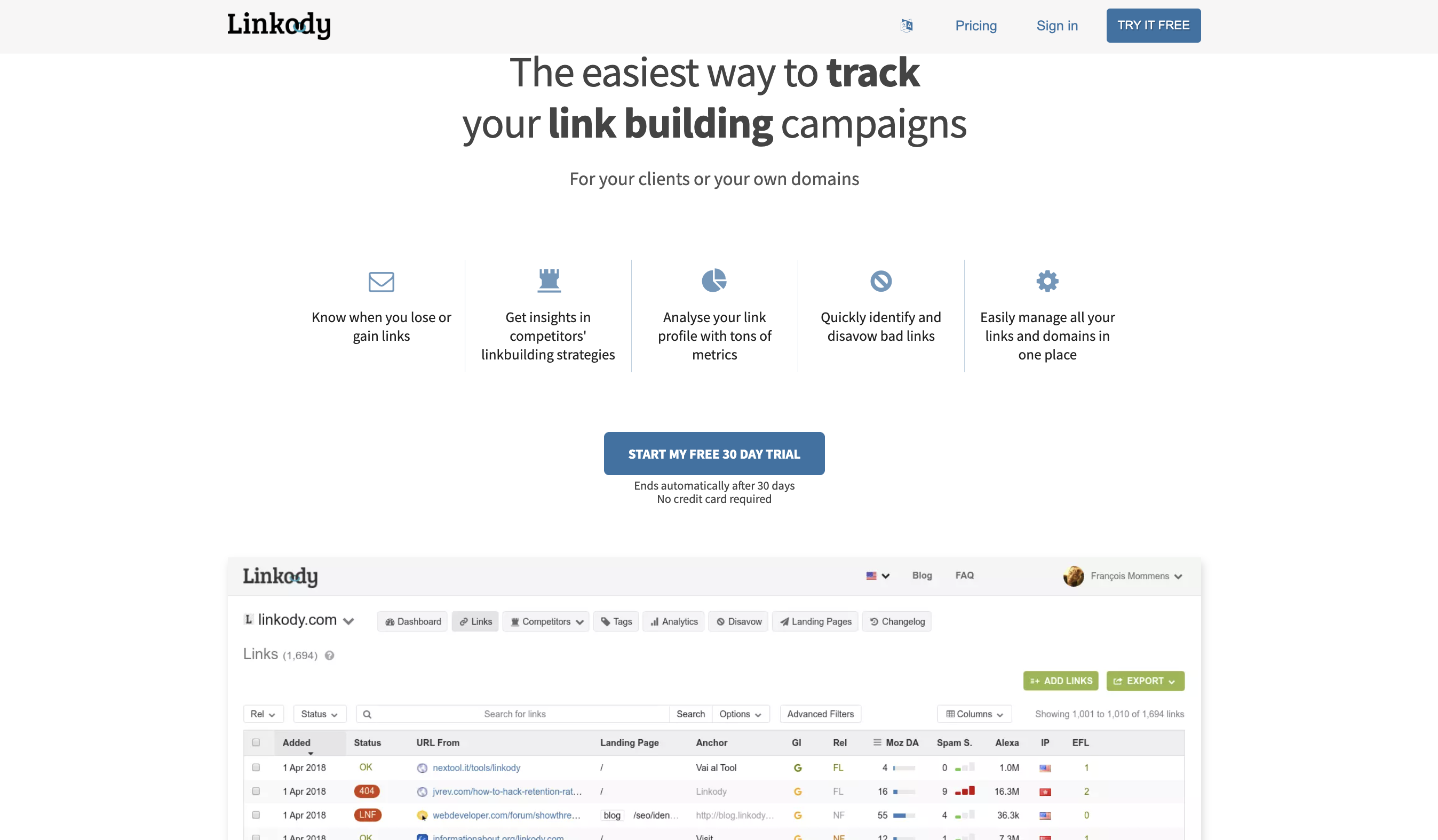1438x840 pixels.
Task: Click START MY FREE 30 DAY TRIAL button
Action: 714,454
